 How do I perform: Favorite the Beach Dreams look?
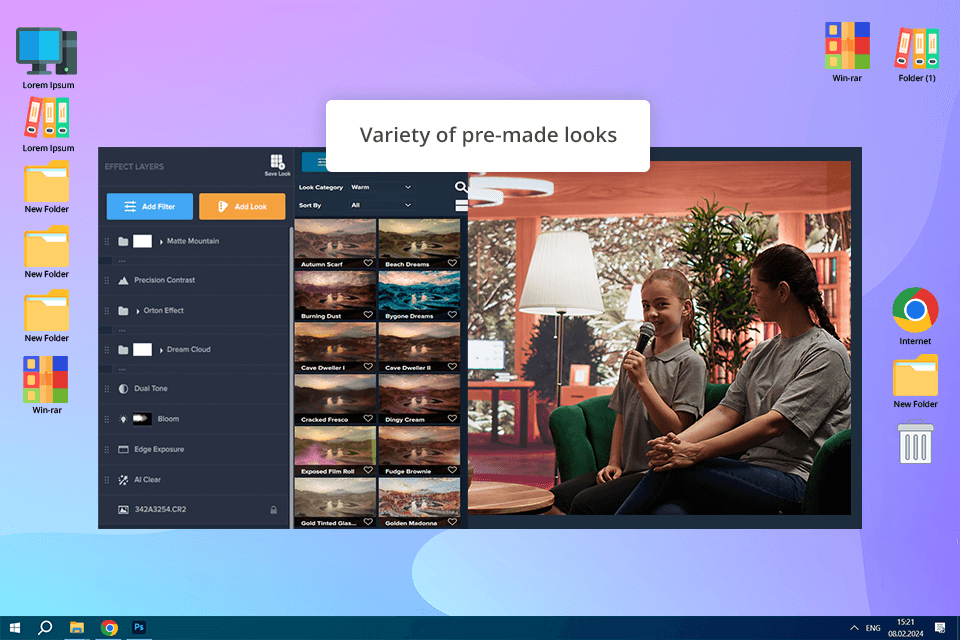pyautogui.click(x=452, y=263)
